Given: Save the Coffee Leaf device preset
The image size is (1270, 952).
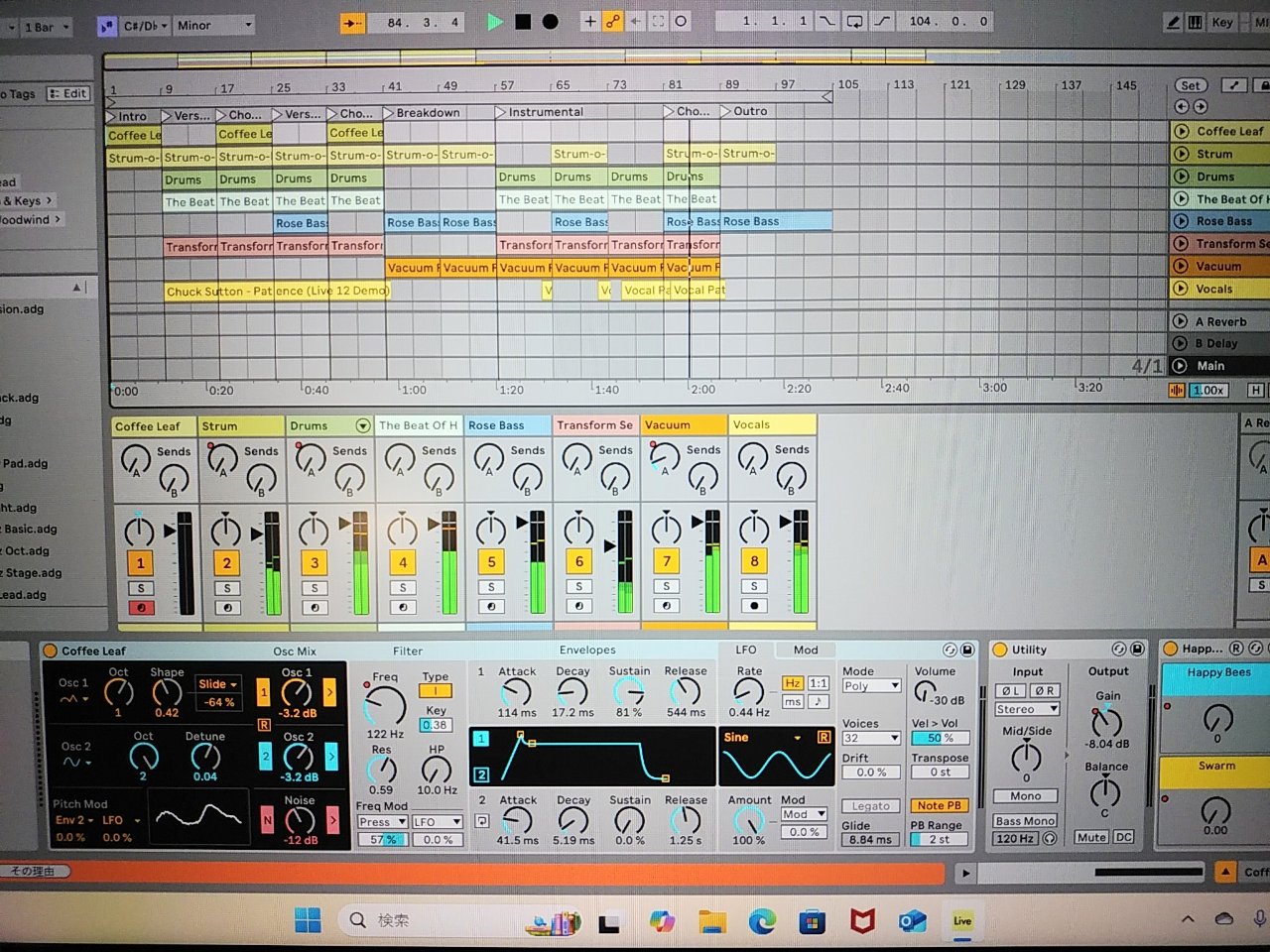Looking at the screenshot, I should pyautogui.click(x=967, y=650).
